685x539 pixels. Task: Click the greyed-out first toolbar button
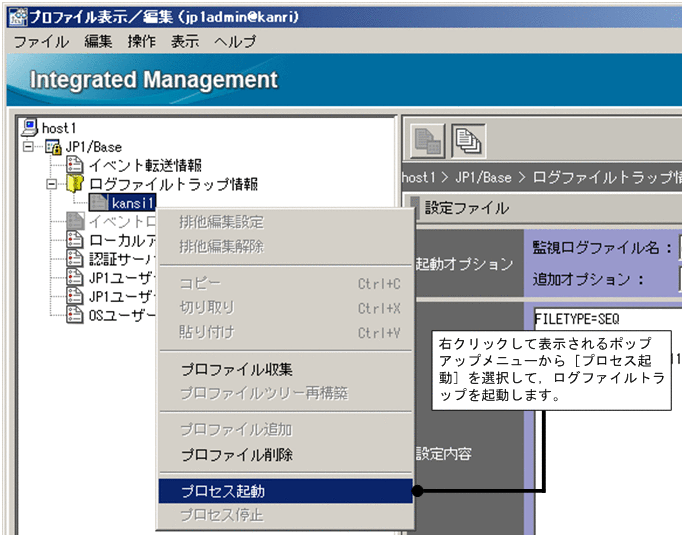tap(428, 141)
